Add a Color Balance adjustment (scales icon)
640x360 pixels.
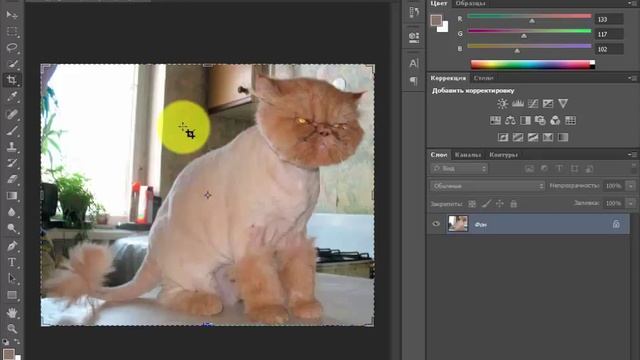pos(510,120)
